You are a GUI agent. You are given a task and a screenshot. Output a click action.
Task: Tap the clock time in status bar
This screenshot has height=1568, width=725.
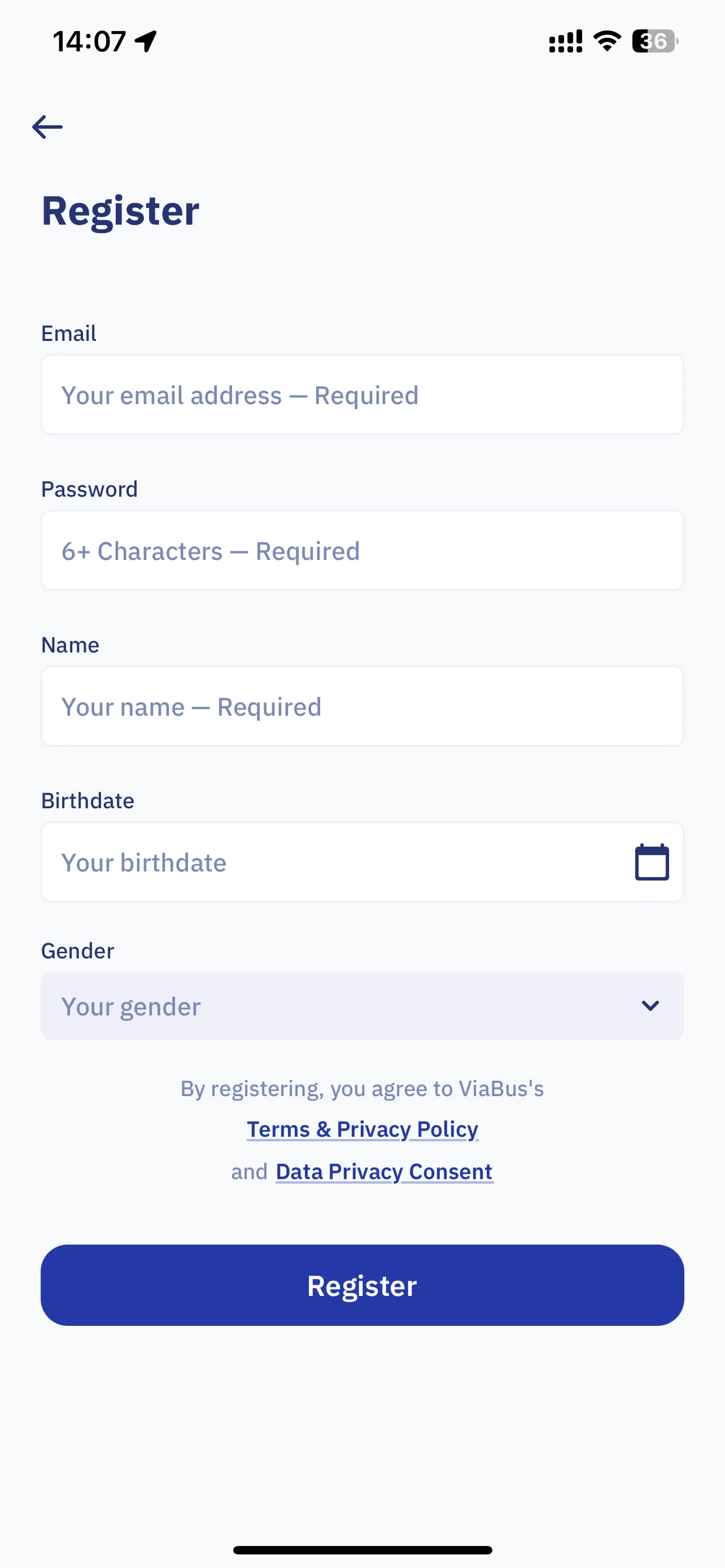(89, 41)
